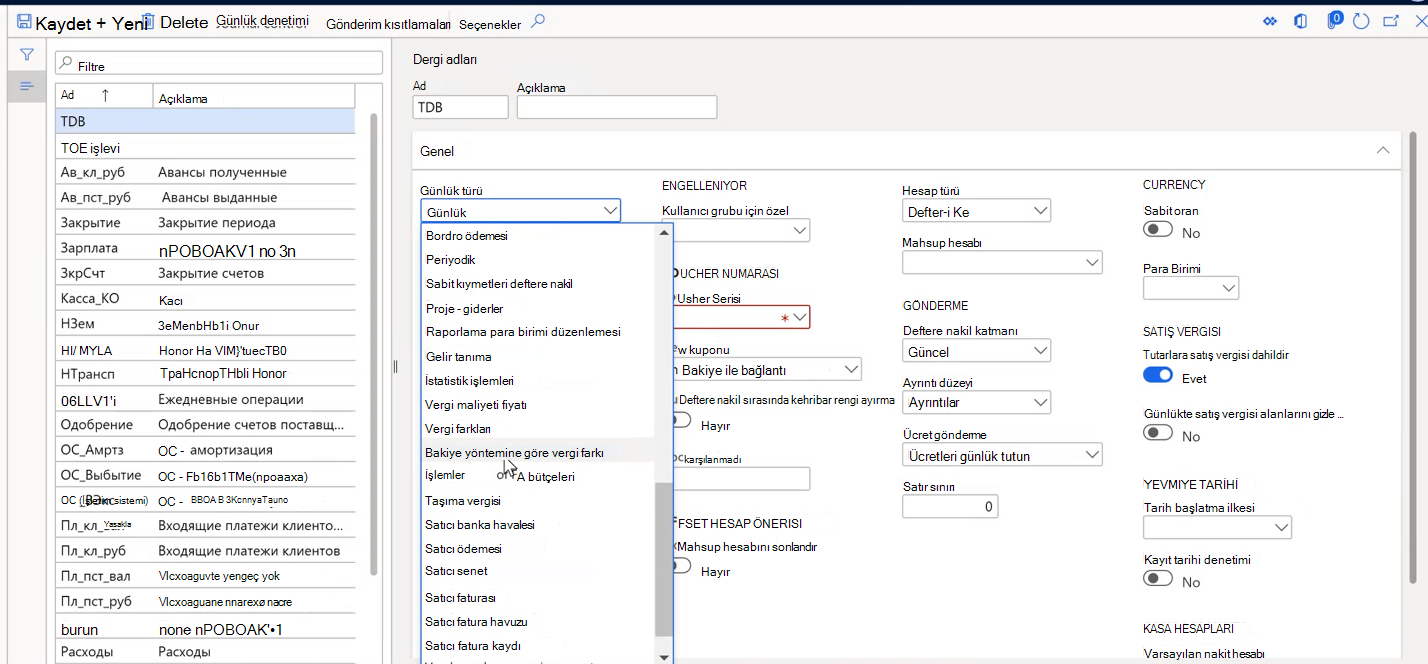Open the Office app icon at top right

1300,21
